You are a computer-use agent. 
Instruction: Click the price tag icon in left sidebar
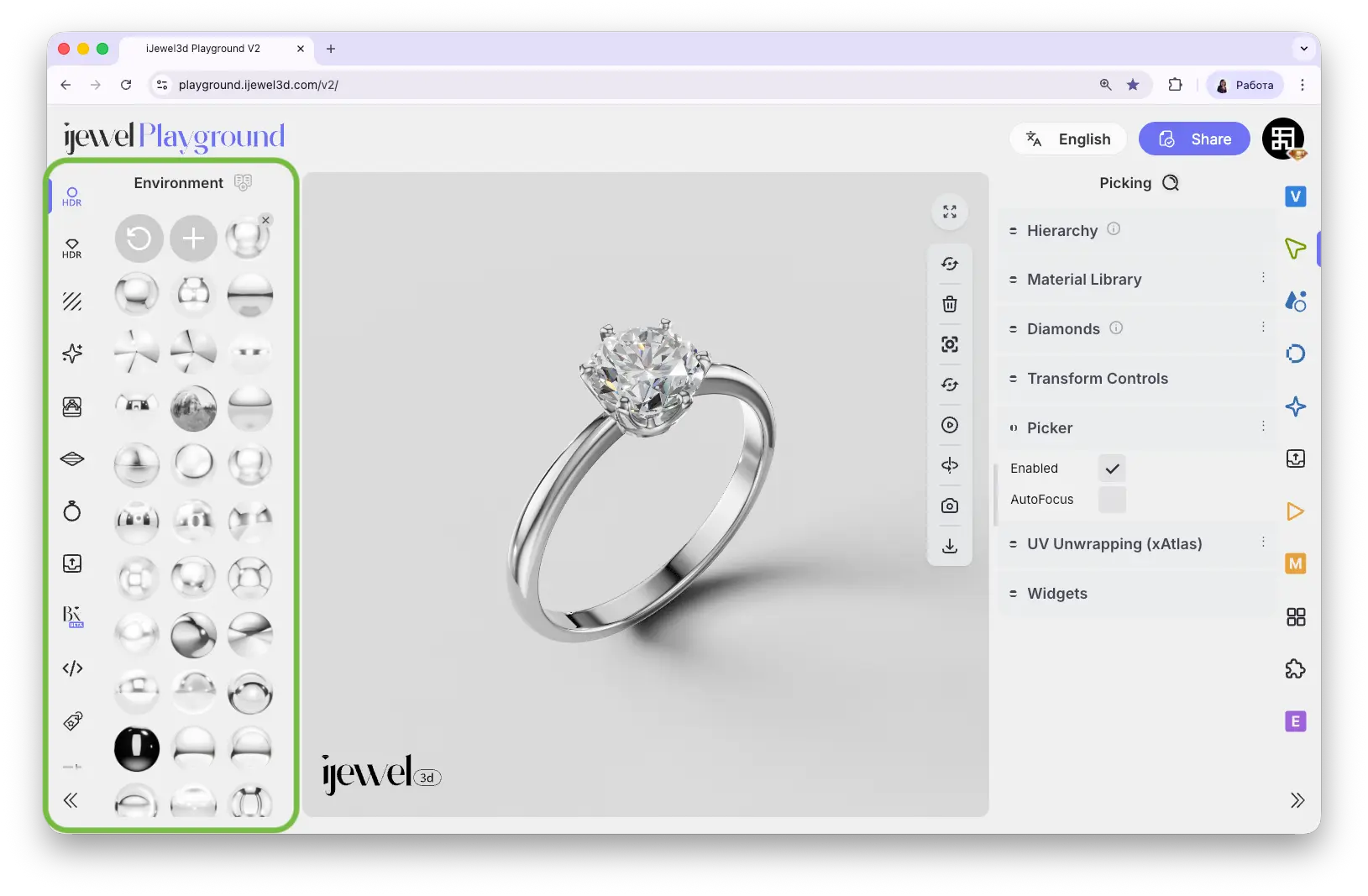[x=72, y=720]
